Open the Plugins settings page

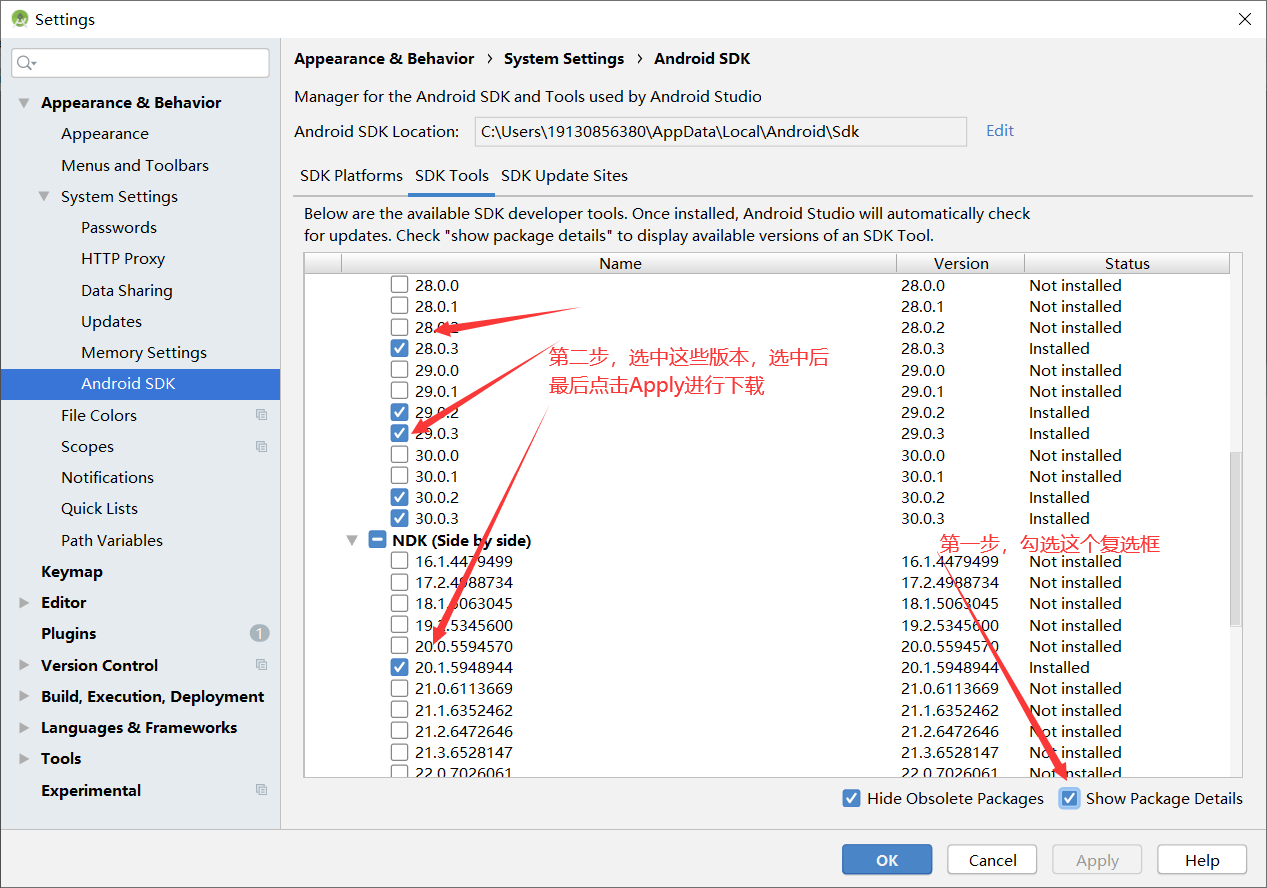coord(68,633)
